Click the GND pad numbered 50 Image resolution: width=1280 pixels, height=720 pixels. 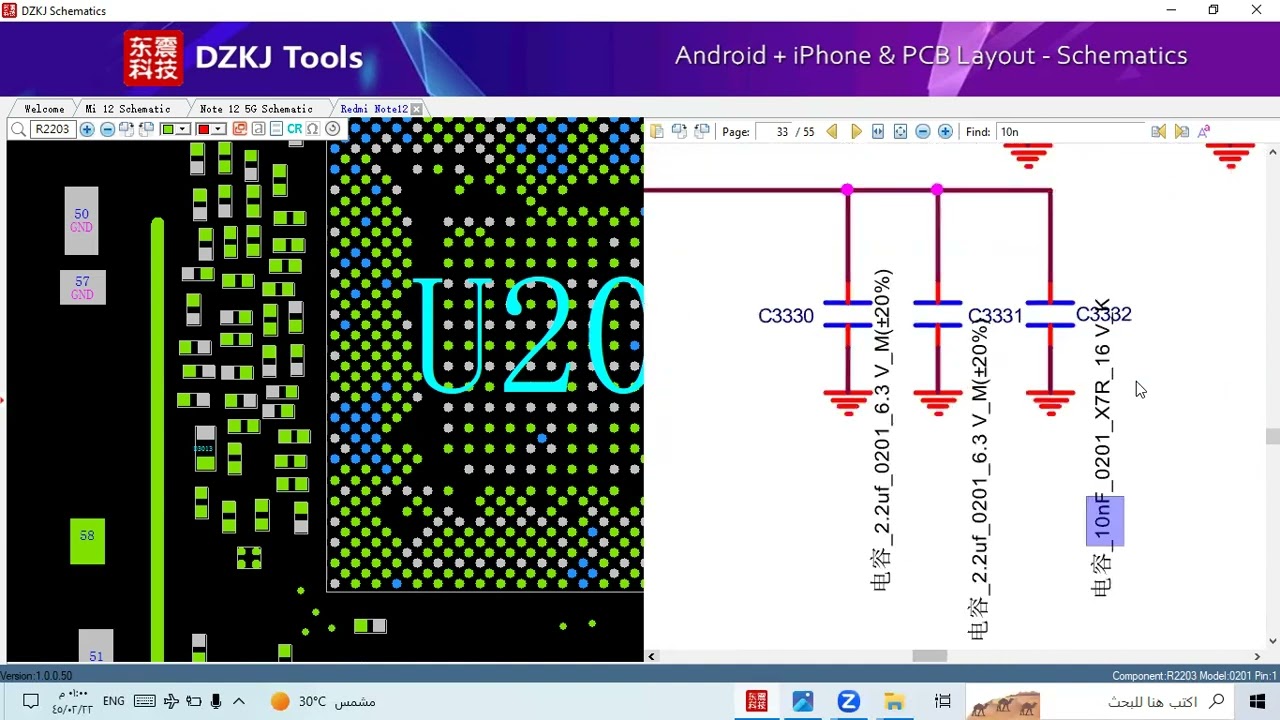[82, 220]
